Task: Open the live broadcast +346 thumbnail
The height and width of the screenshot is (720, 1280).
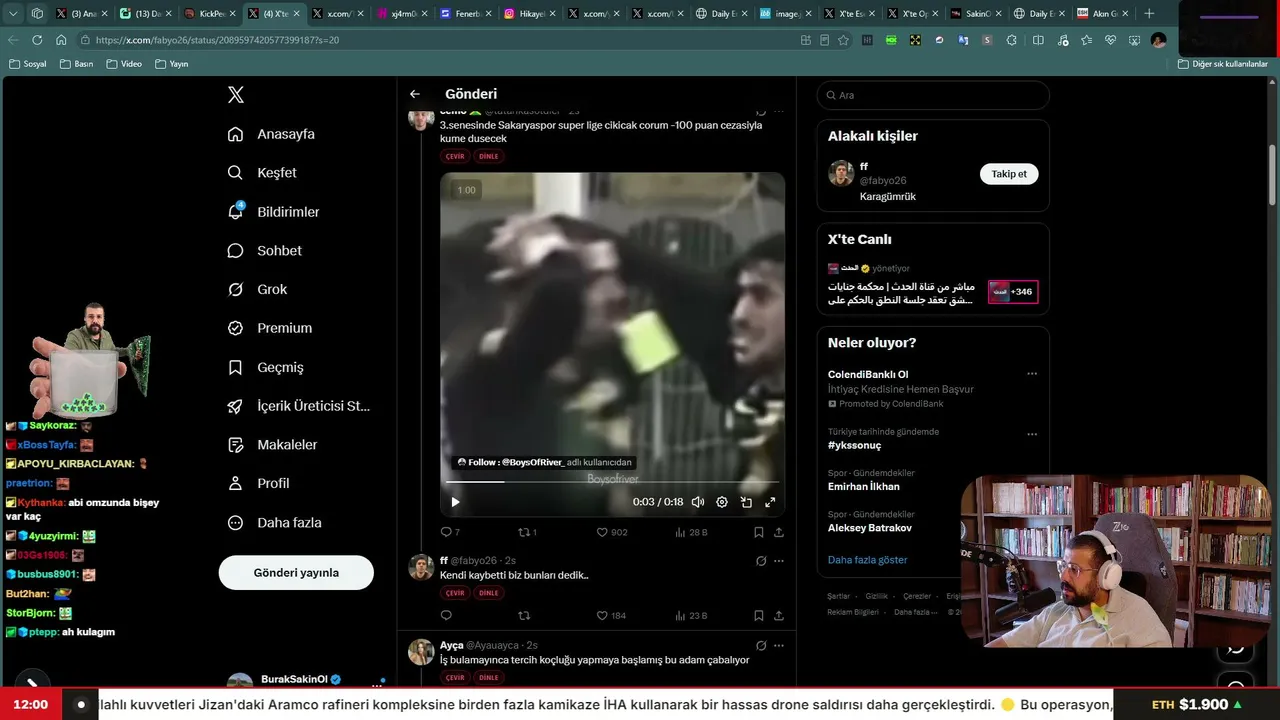Action: 1013,292
